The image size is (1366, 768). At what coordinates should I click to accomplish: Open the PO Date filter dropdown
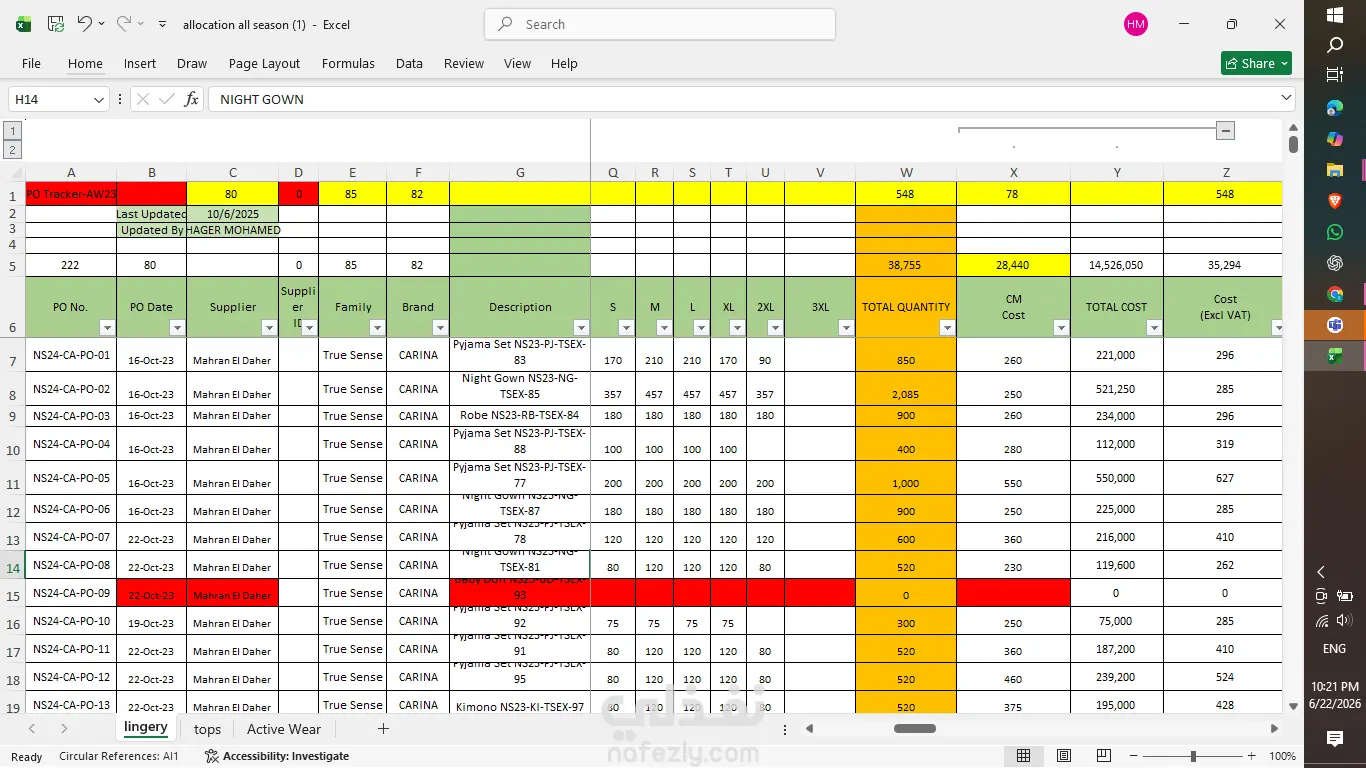(x=177, y=327)
